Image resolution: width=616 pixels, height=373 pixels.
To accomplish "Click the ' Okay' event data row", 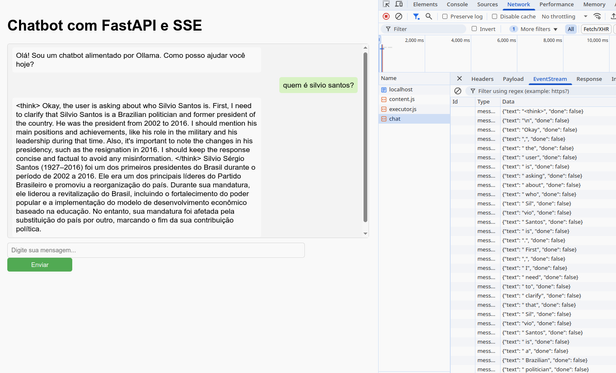I will (x=534, y=130).
